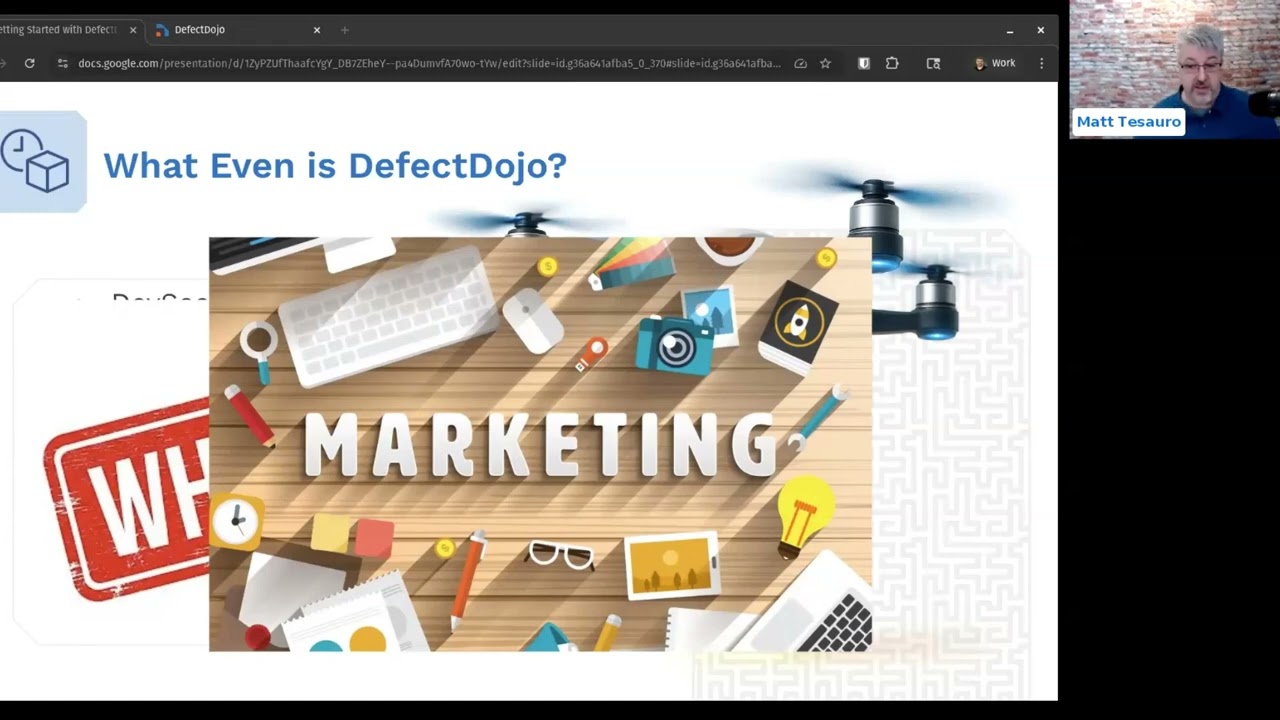Close the Chrome window
Screen dimensions: 1280x720
(x=1040, y=30)
